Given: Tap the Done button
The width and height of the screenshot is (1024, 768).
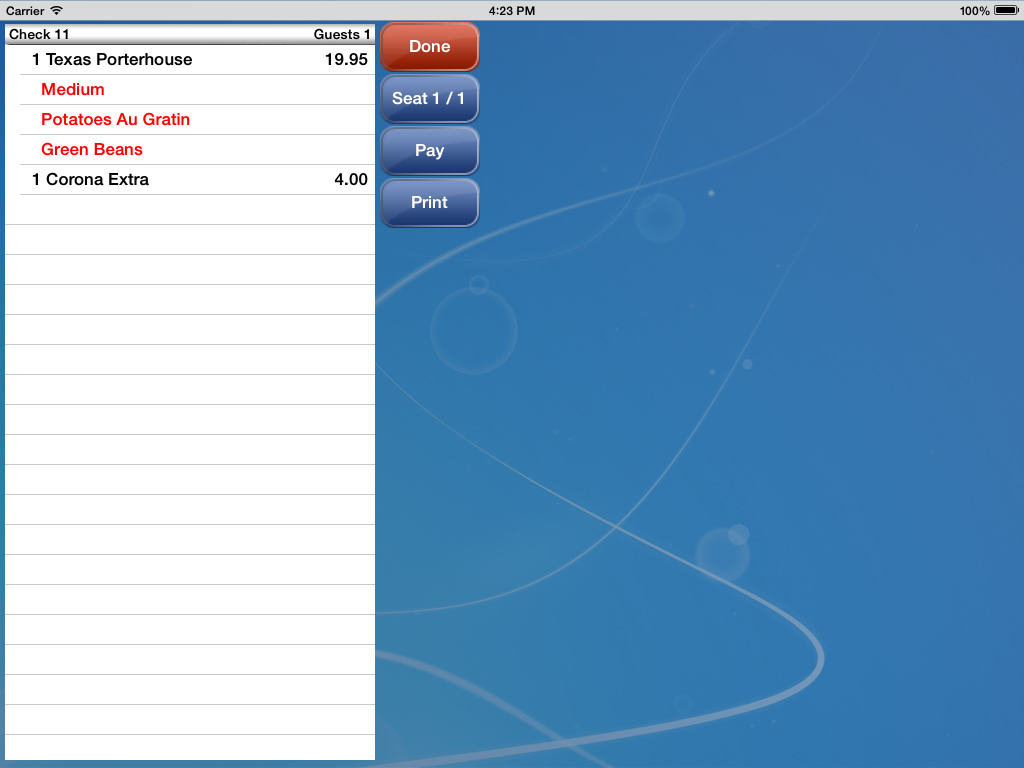Looking at the screenshot, I should point(429,46).
